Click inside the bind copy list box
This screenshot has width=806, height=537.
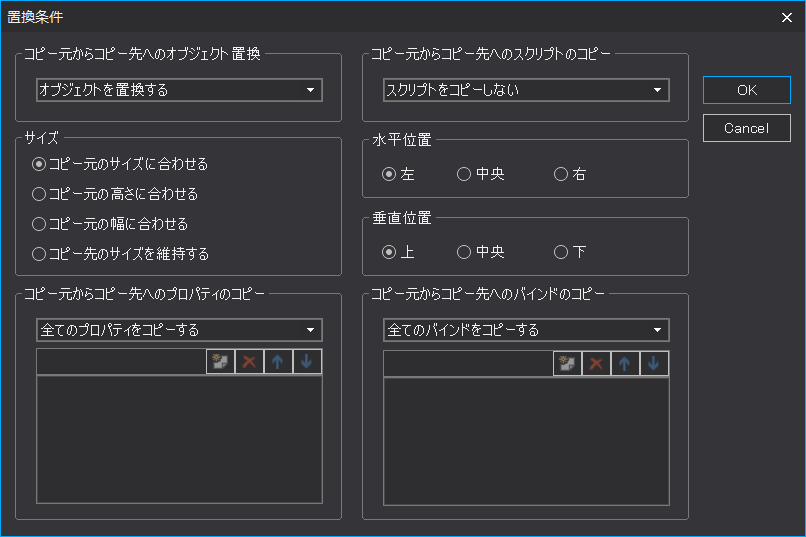526,441
